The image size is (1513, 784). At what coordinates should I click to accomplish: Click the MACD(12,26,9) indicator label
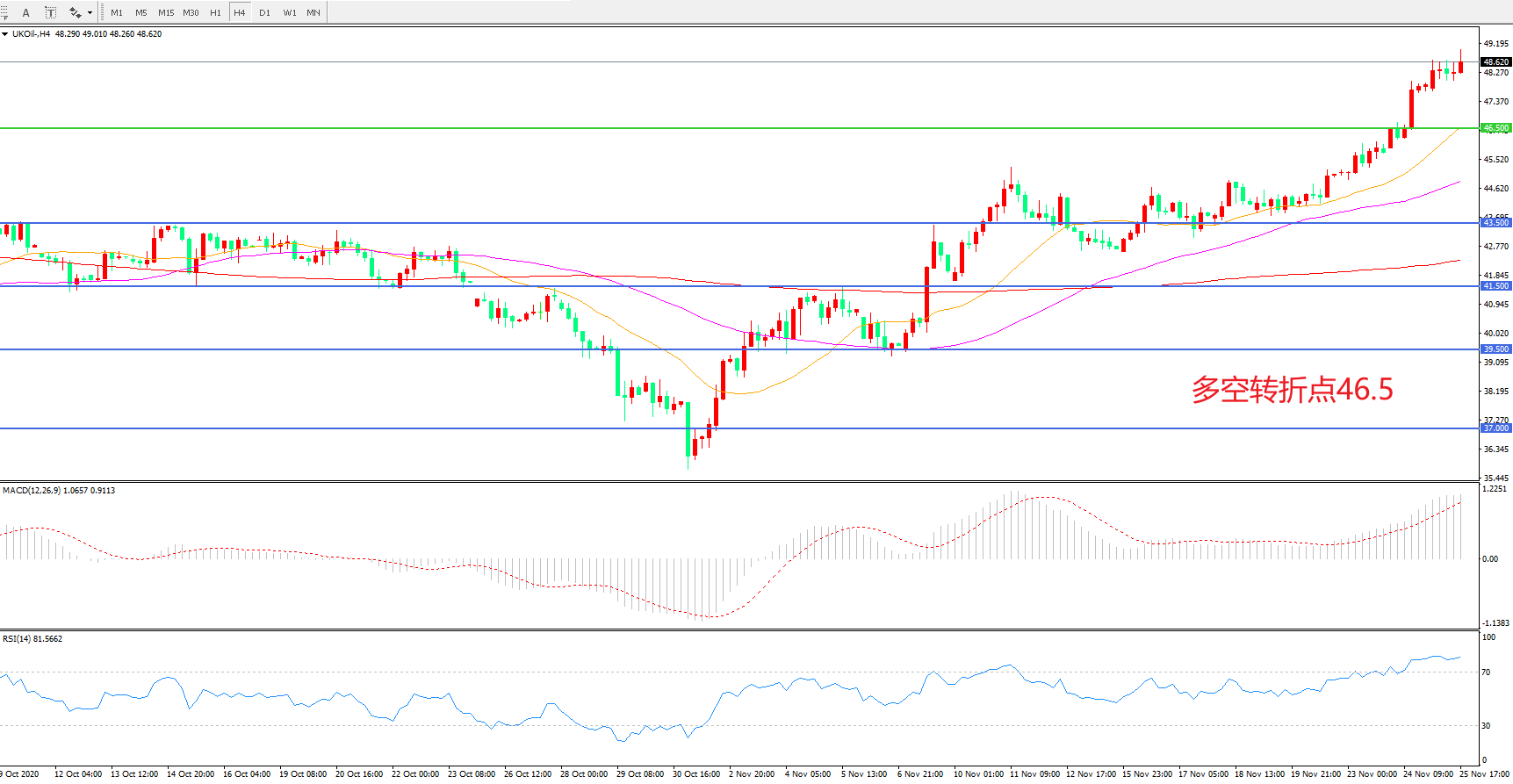coord(32,490)
